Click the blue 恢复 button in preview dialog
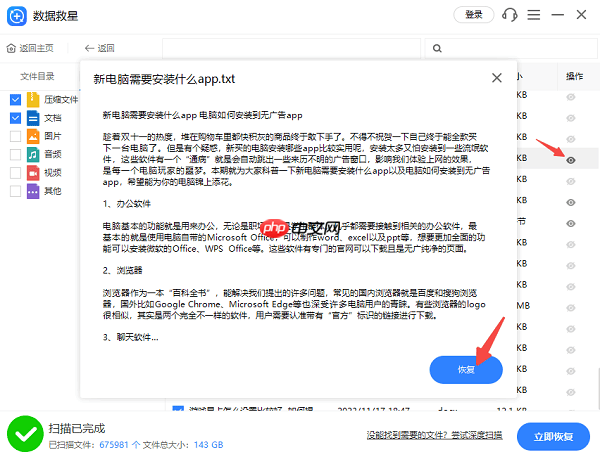This screenshot has width=600, height=457. coord(466,370)
